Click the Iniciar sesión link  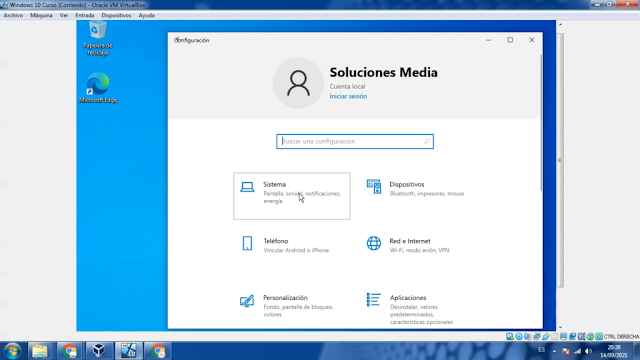coord(348,96)
